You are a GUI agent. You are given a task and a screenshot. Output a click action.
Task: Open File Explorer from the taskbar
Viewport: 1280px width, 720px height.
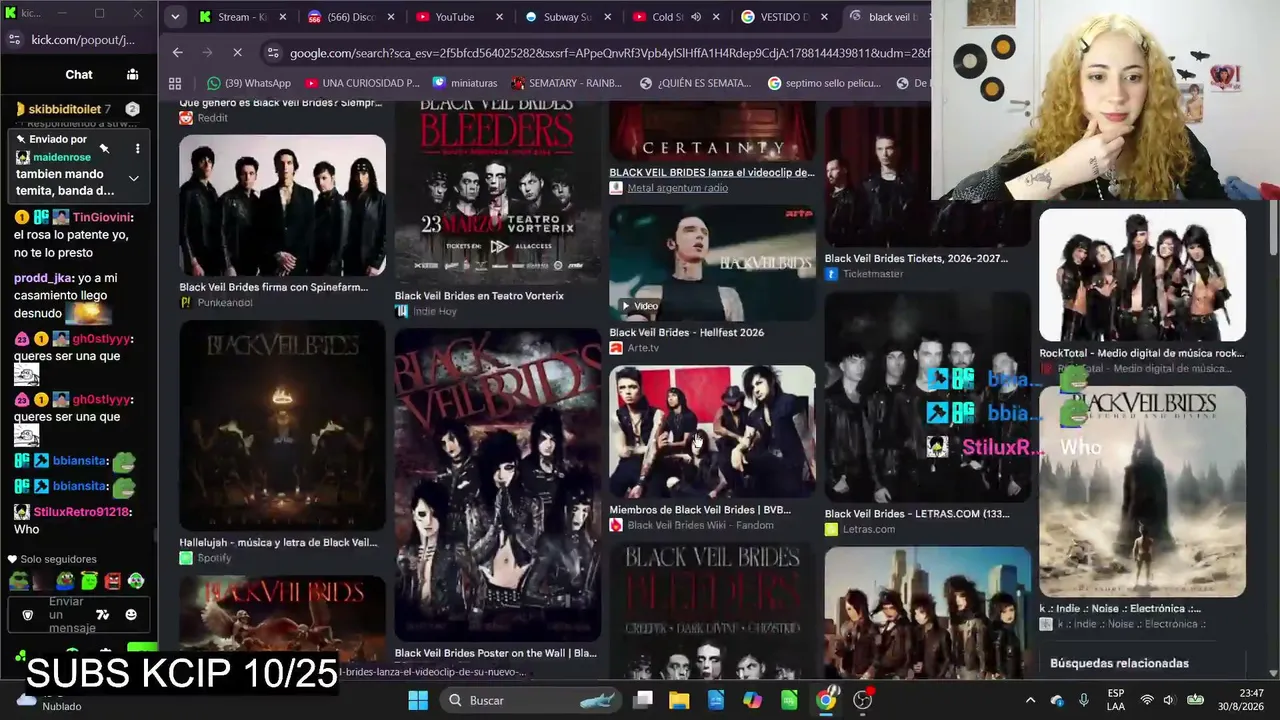coord(679,700)
